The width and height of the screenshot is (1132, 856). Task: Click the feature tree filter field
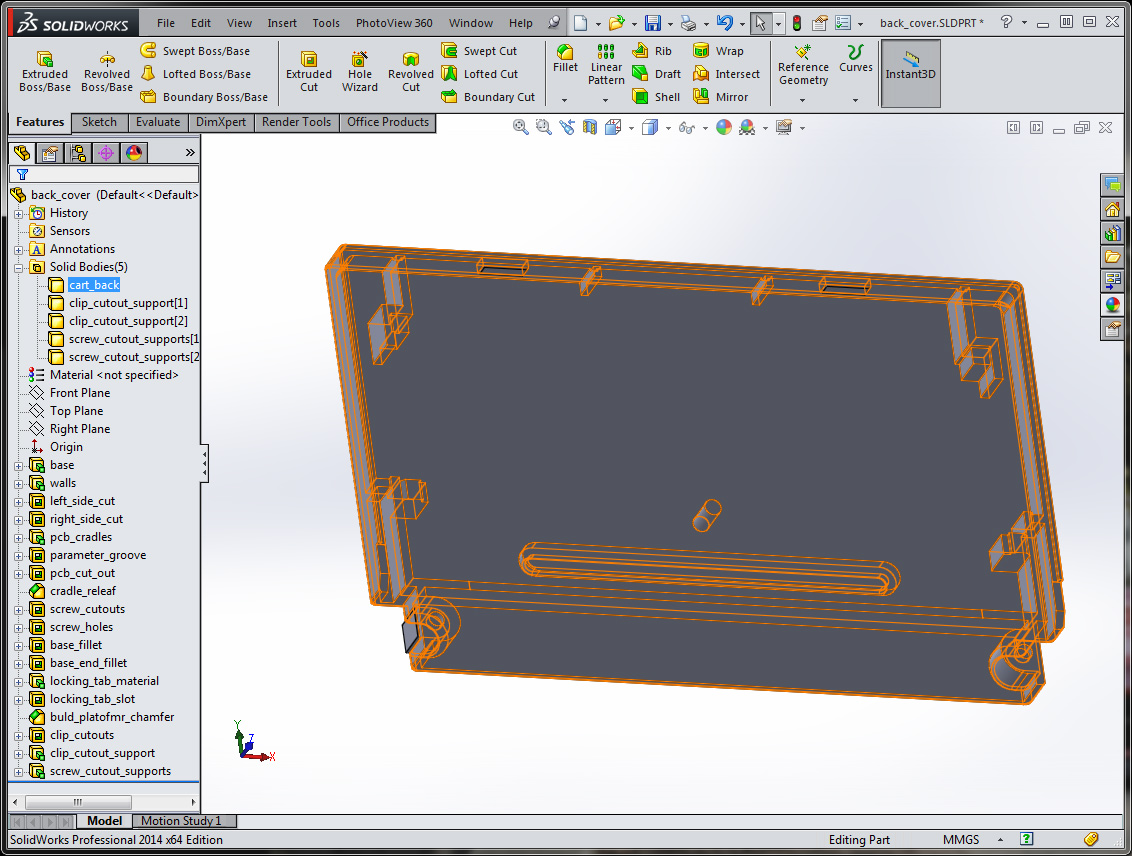tap(104, 174)
